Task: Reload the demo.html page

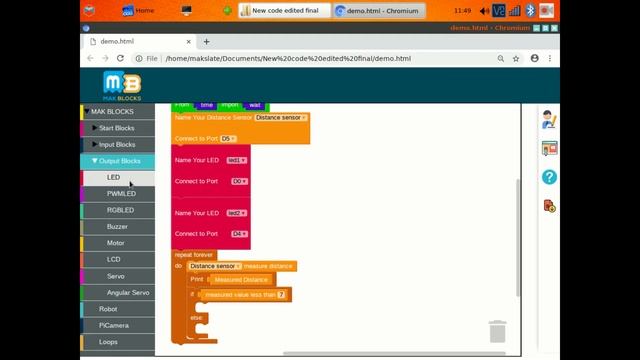Action: [x=120, y=58]
